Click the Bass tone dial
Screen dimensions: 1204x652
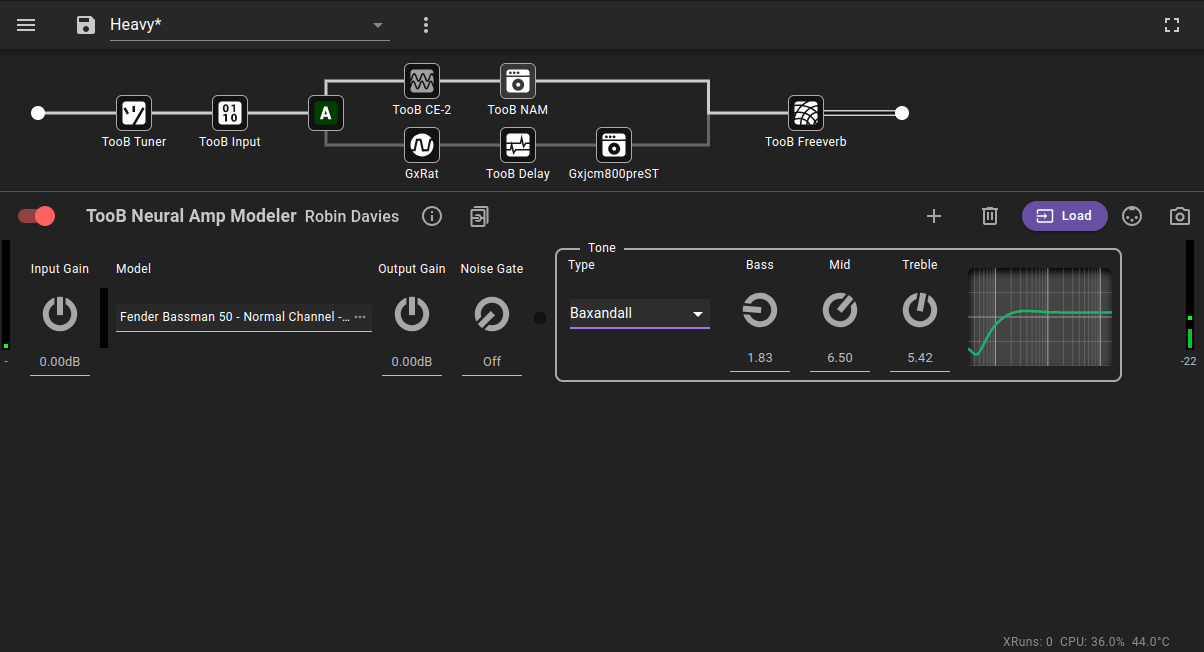759,311
